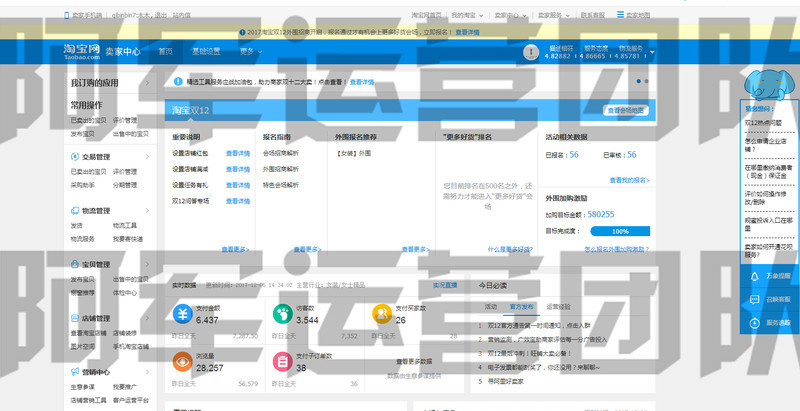The height and width of the screenshot is (411, 800).
Task: Click the blue elephant mascot
Action: [x=768, y=83]
